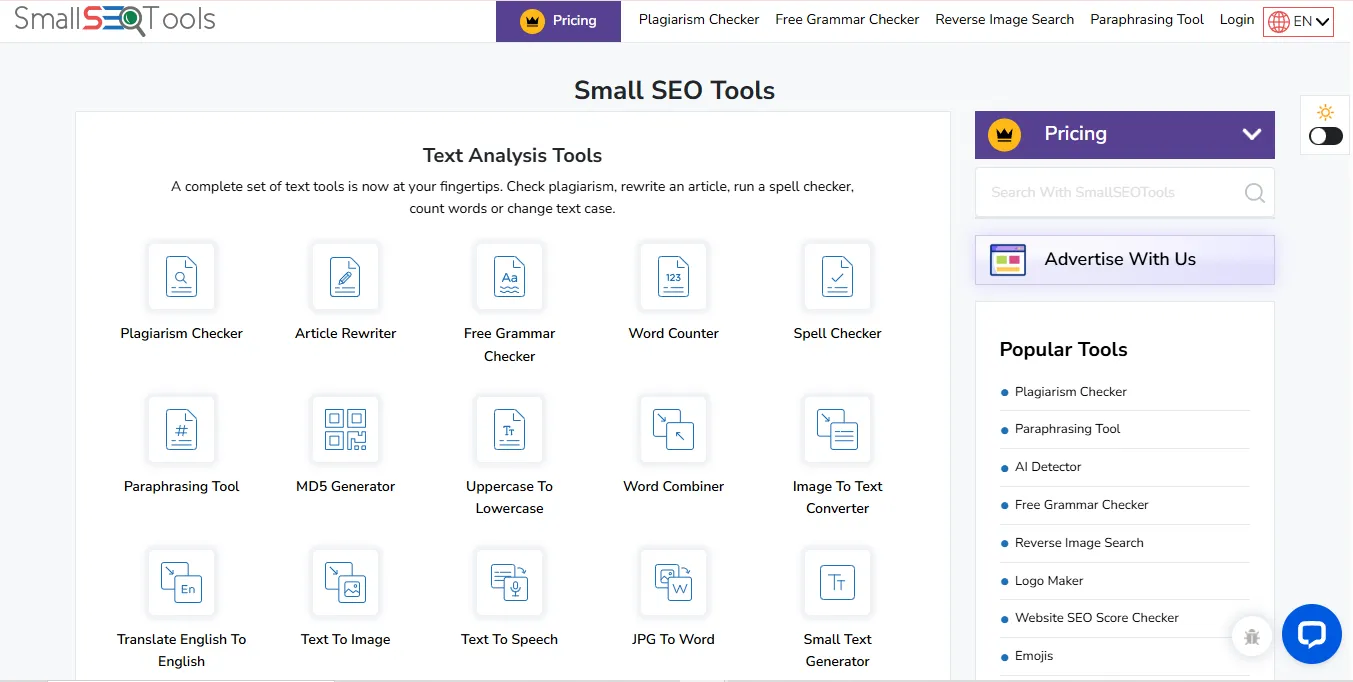This screenshot has width=1353, height=682.
Task: Select the Article Rewriter icon
Action: [345, 277]
